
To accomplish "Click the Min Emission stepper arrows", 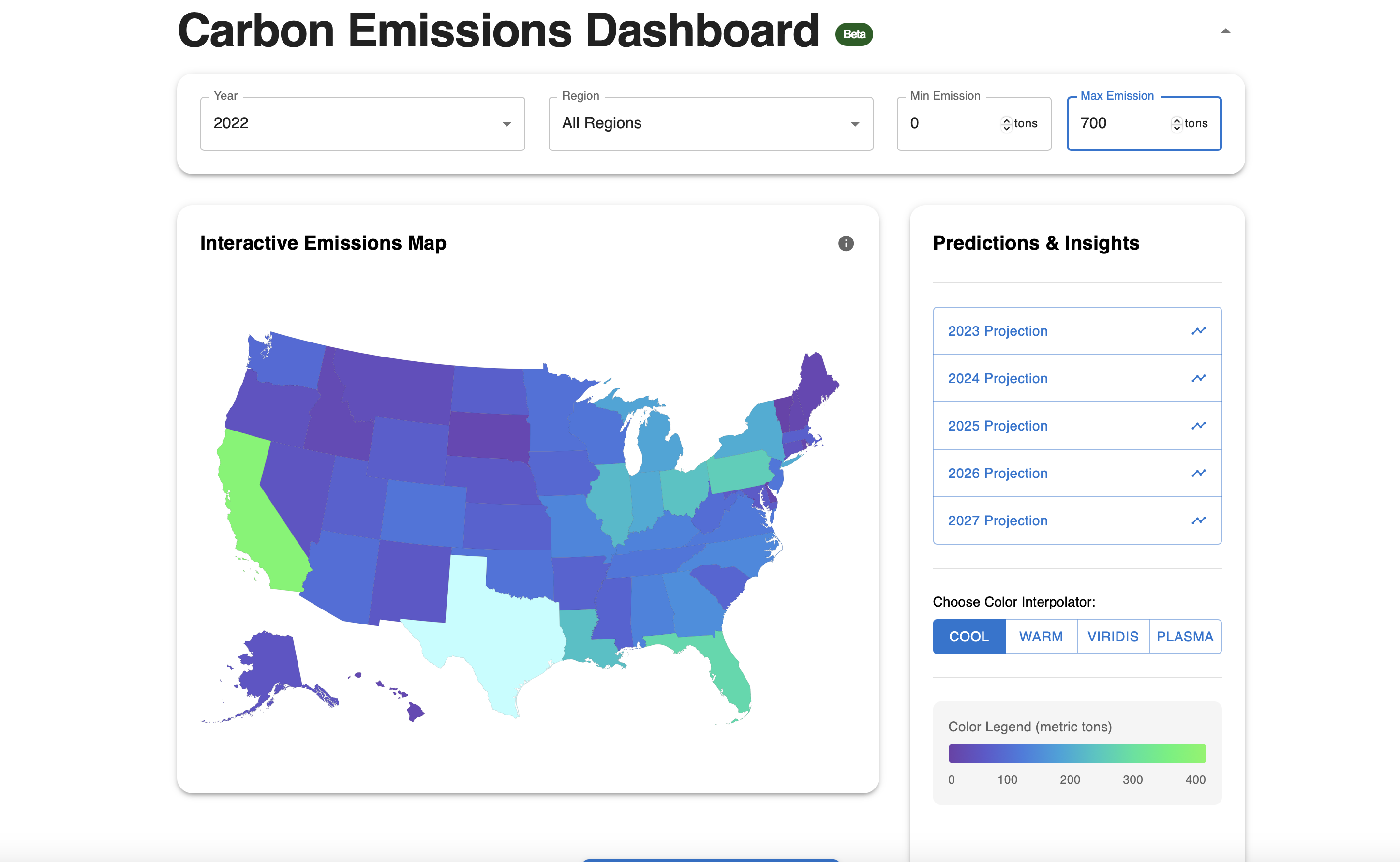I will (x=1006, y=124).
